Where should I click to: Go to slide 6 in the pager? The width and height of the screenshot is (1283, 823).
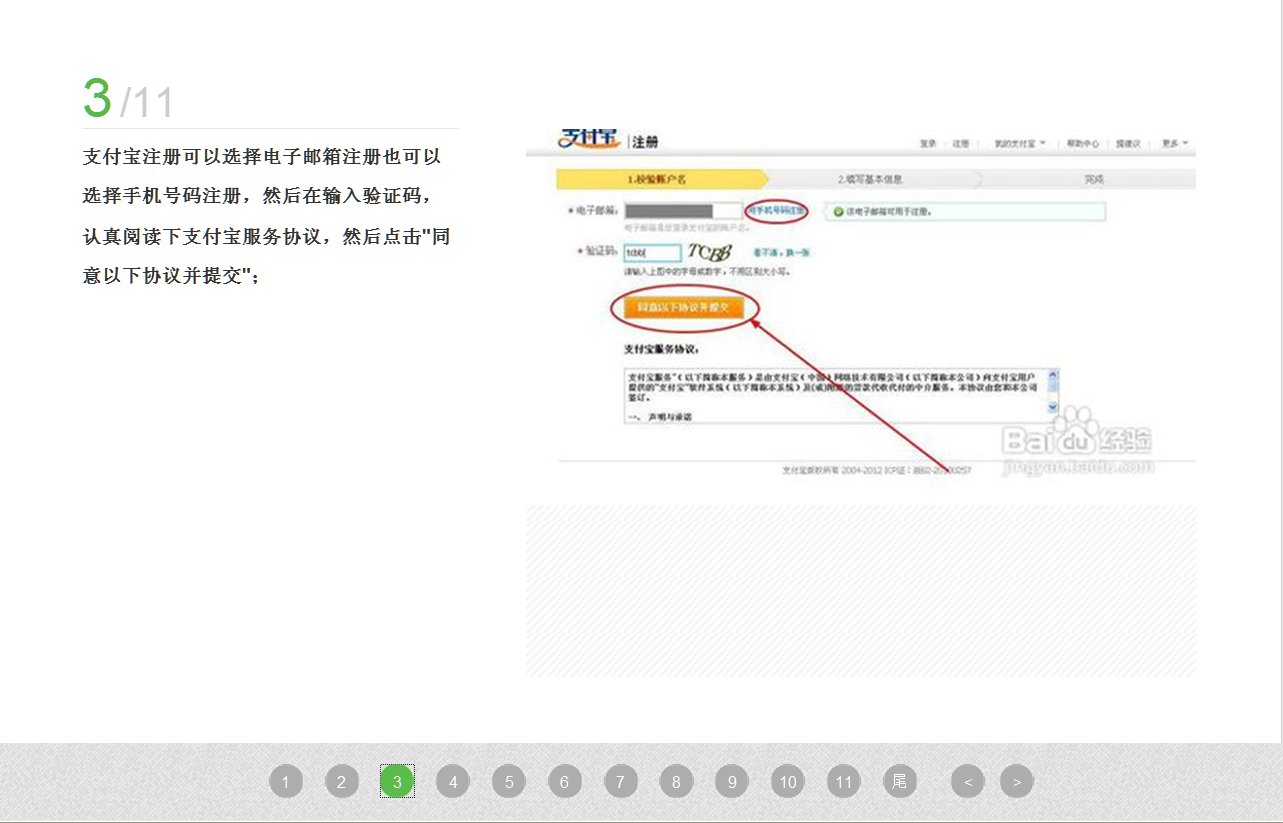(x=565, y=781)
